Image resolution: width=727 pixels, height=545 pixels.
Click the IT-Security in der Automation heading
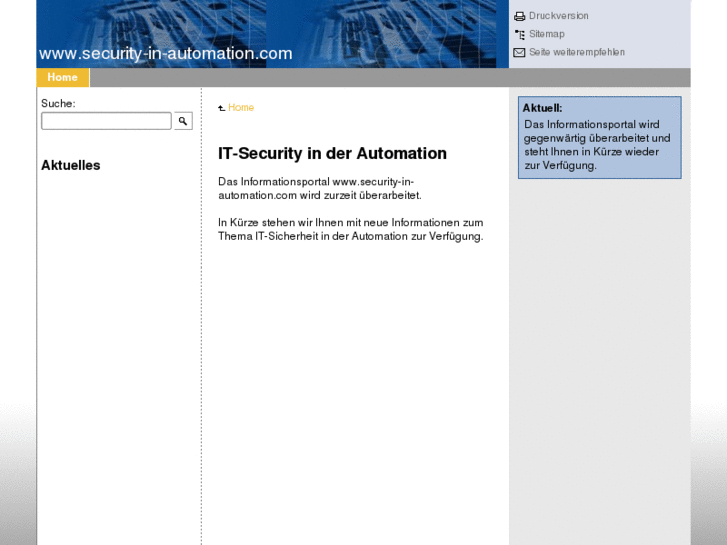(332, 153)
